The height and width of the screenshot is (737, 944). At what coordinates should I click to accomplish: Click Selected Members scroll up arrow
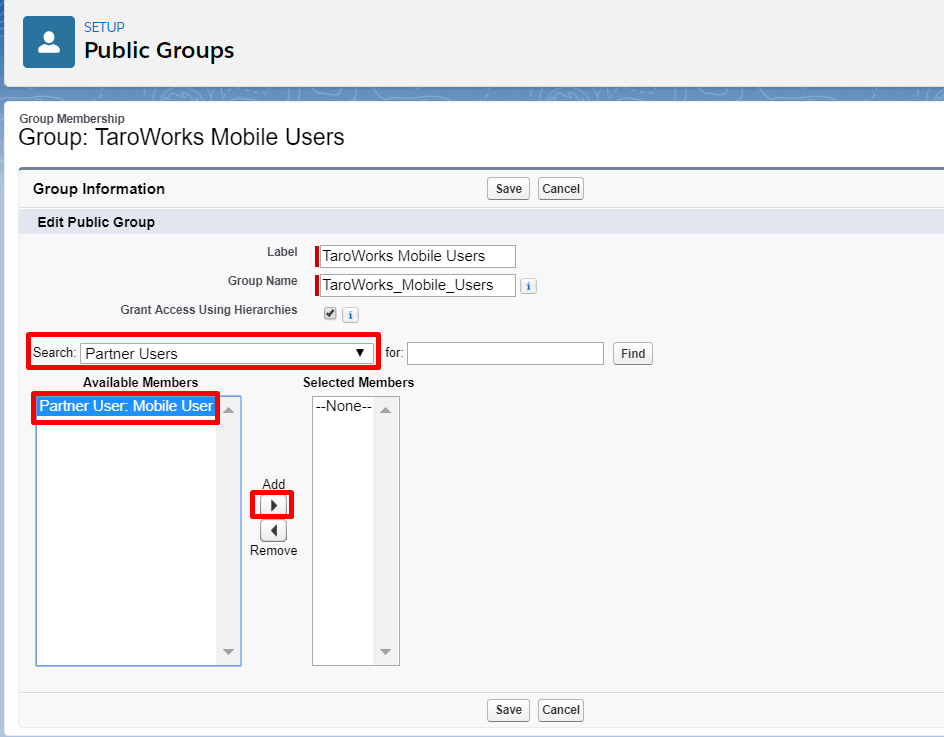(x=386, y=410)
